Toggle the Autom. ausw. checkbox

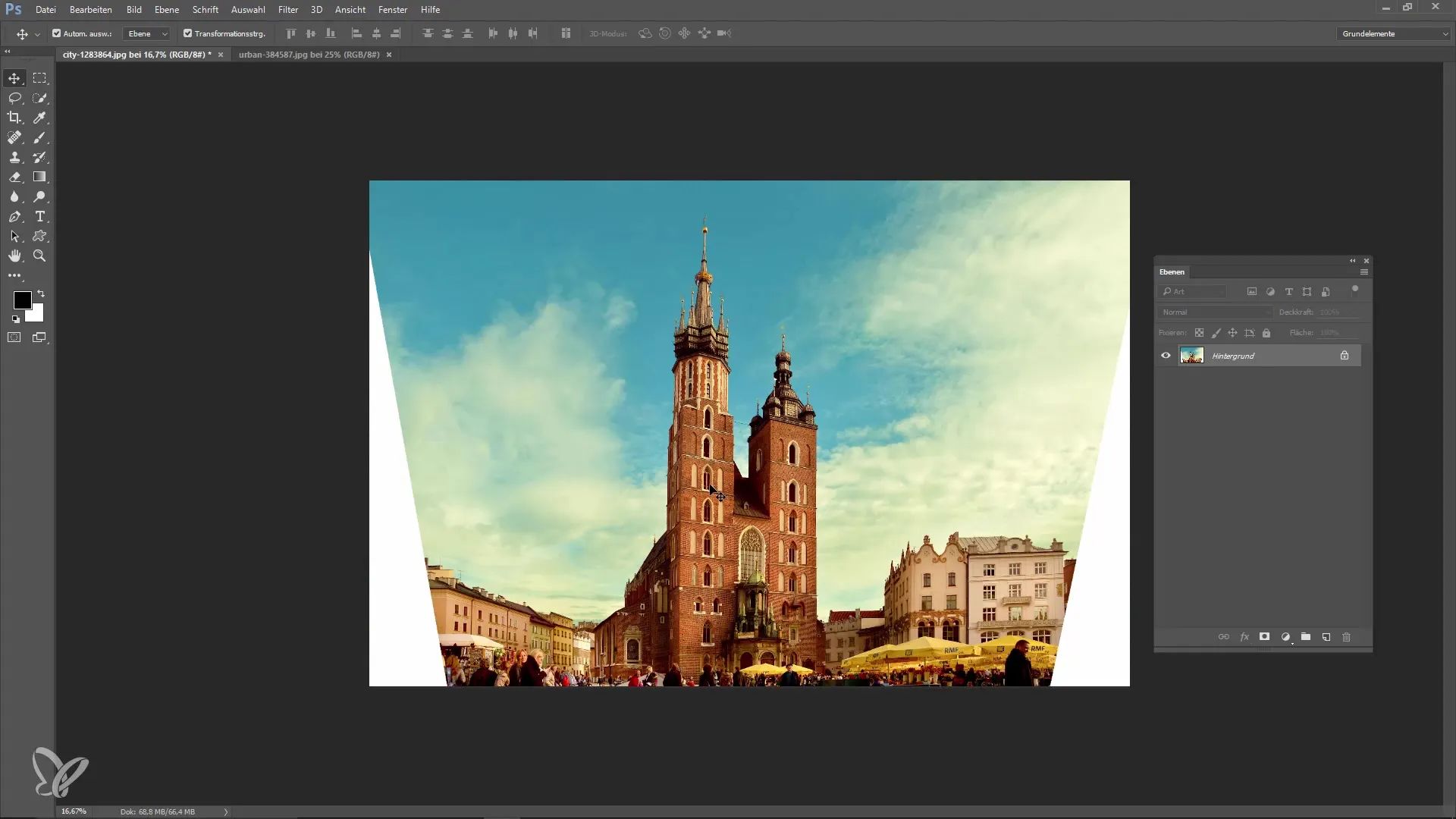(56, 33)
